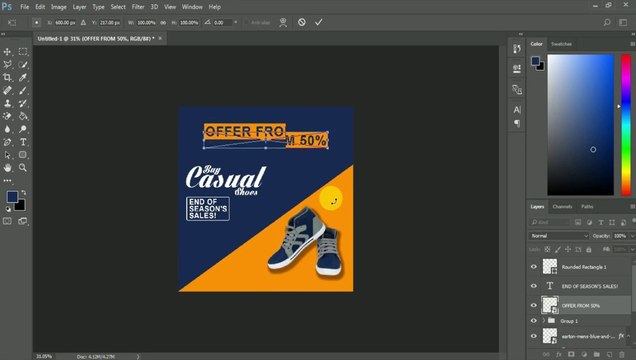Open the Image menu
The width and height of the screenshot is (636, 360).
pos(58,7)
